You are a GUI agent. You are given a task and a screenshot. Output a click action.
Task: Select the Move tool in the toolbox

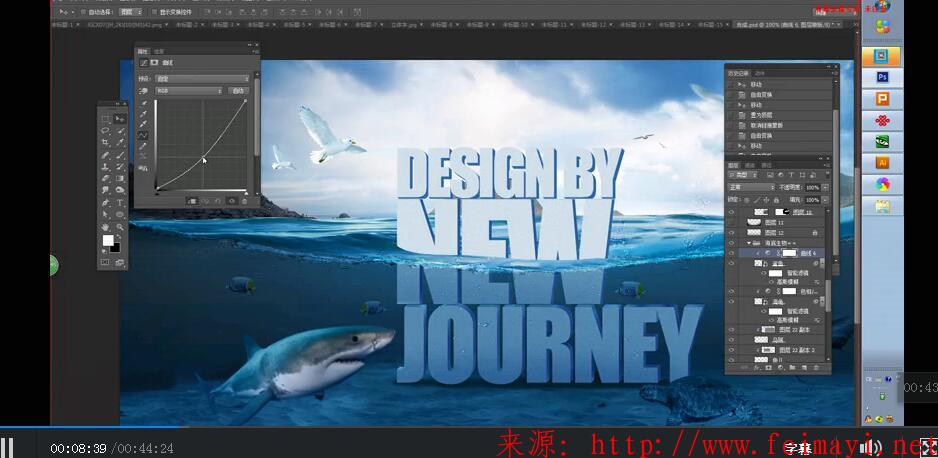pos(120,119)
